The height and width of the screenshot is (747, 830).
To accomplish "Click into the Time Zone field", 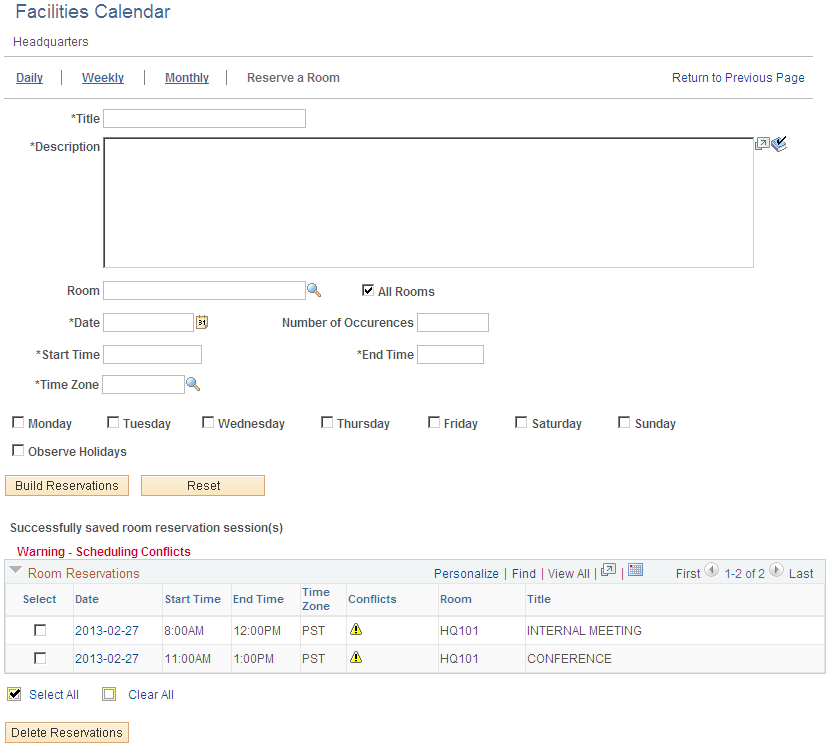I will (143, 384).
